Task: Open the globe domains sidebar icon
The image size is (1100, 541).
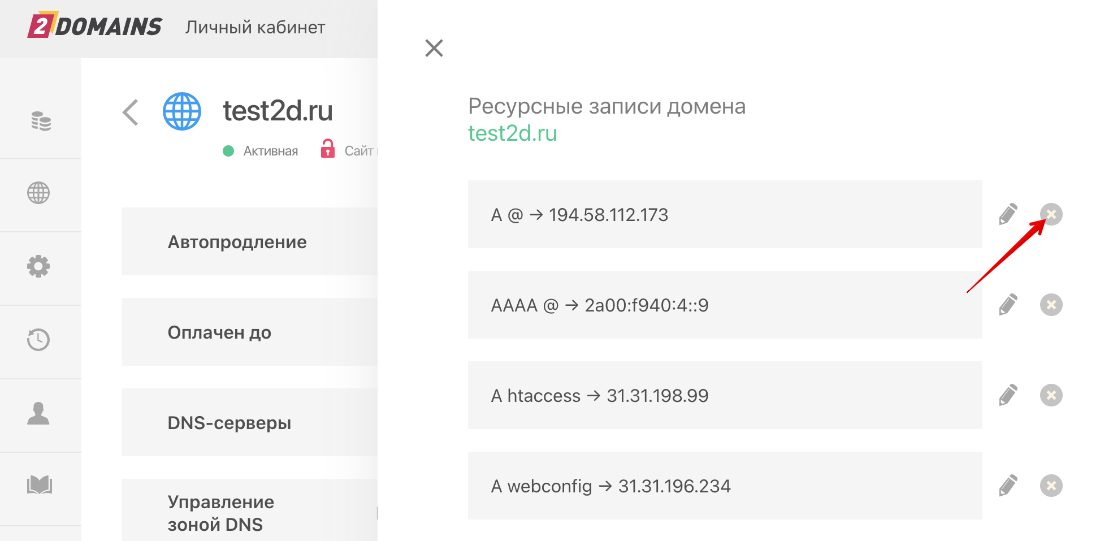Action: pos(39,194)
